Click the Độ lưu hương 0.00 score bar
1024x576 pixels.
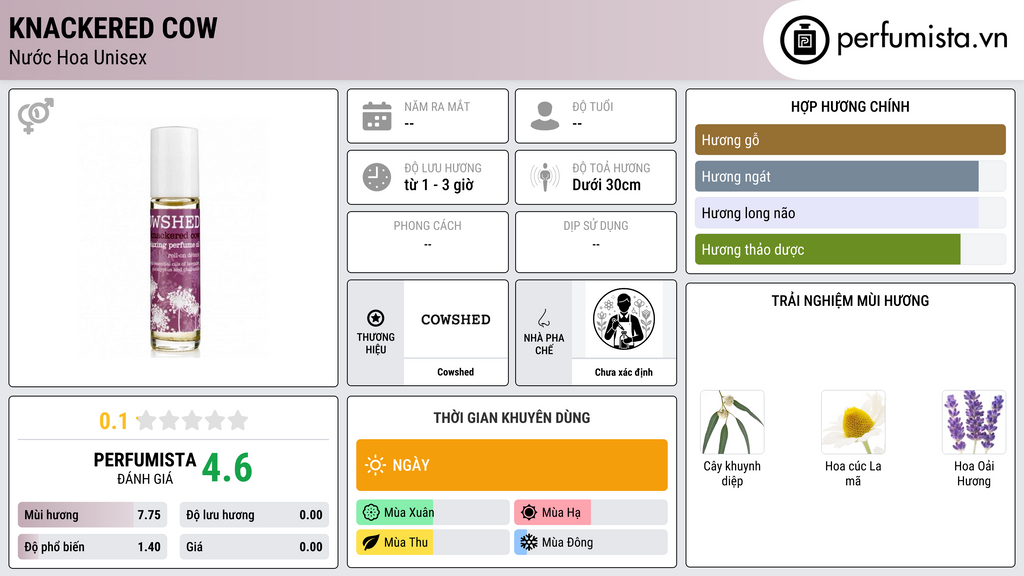pos(254,515)
